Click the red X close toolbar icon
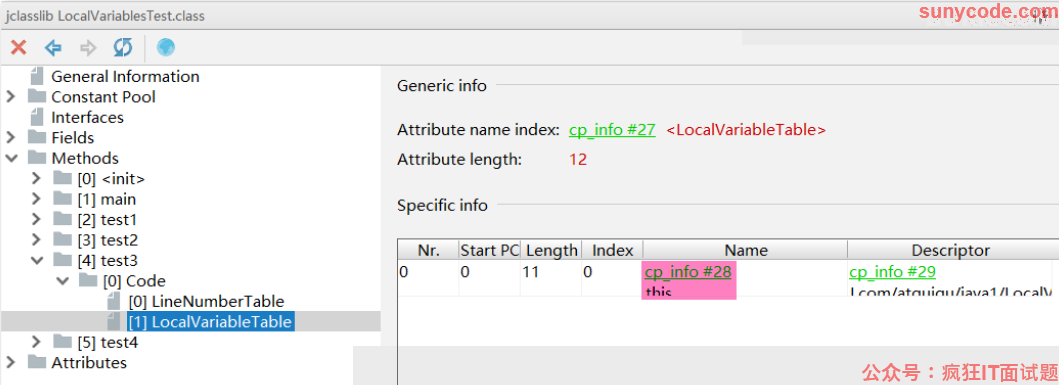The image size is (1059, 385). pos(19,47)
